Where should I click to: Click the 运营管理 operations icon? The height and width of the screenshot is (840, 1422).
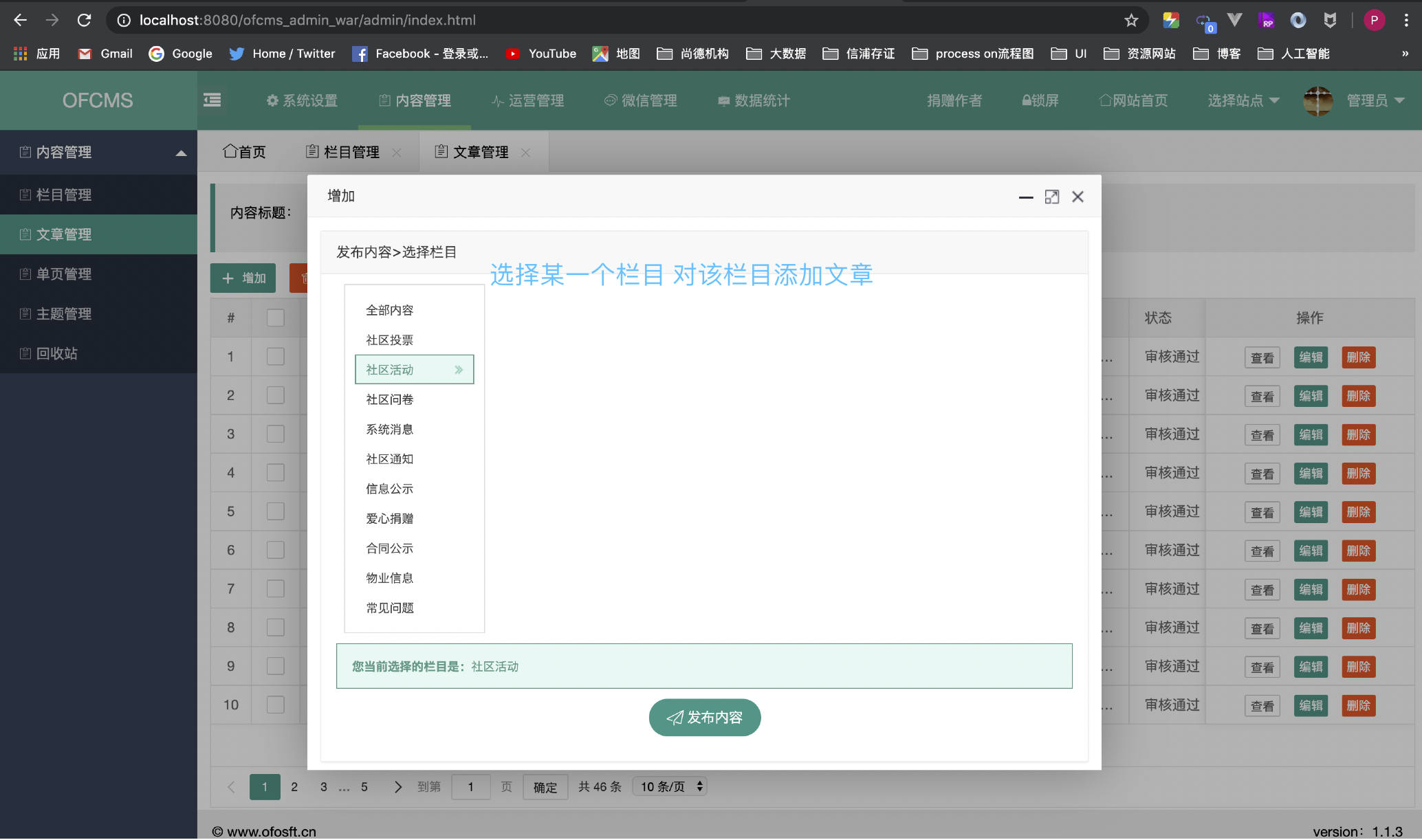tap(528, 100)
